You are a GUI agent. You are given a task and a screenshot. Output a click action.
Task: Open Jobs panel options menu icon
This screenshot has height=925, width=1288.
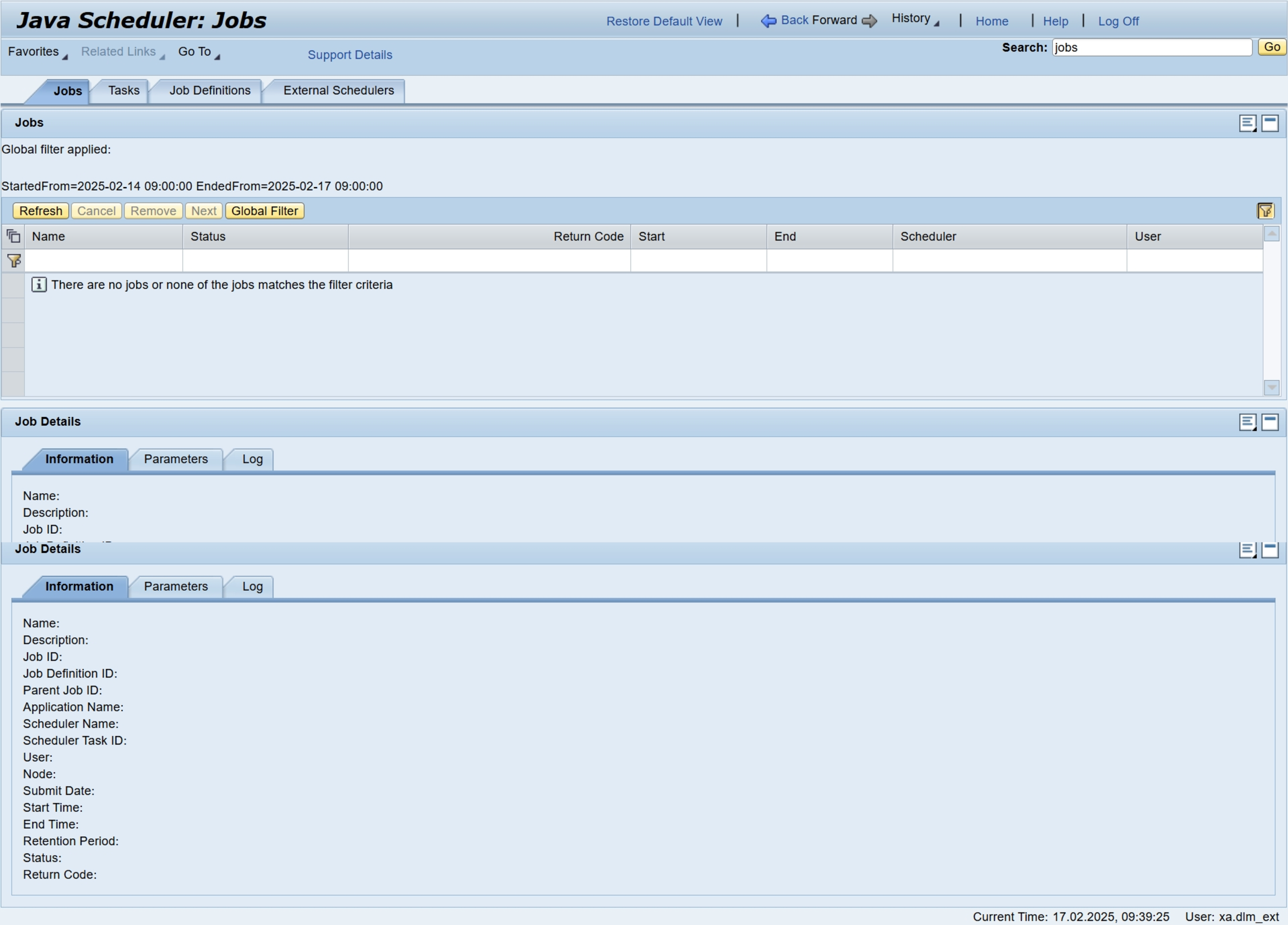coord(1248,123)
